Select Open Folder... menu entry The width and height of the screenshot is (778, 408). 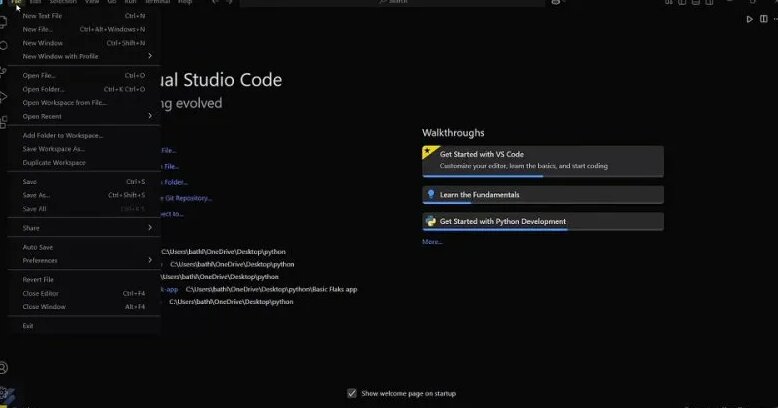(x=84, y=89)
